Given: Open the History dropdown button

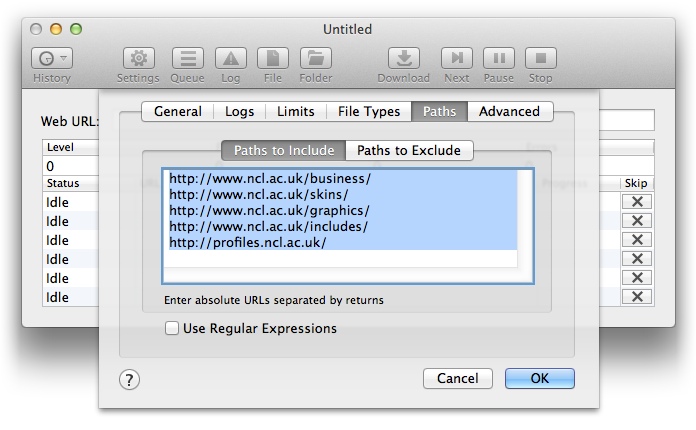Looking at the screenshot, I should [52, 59].
